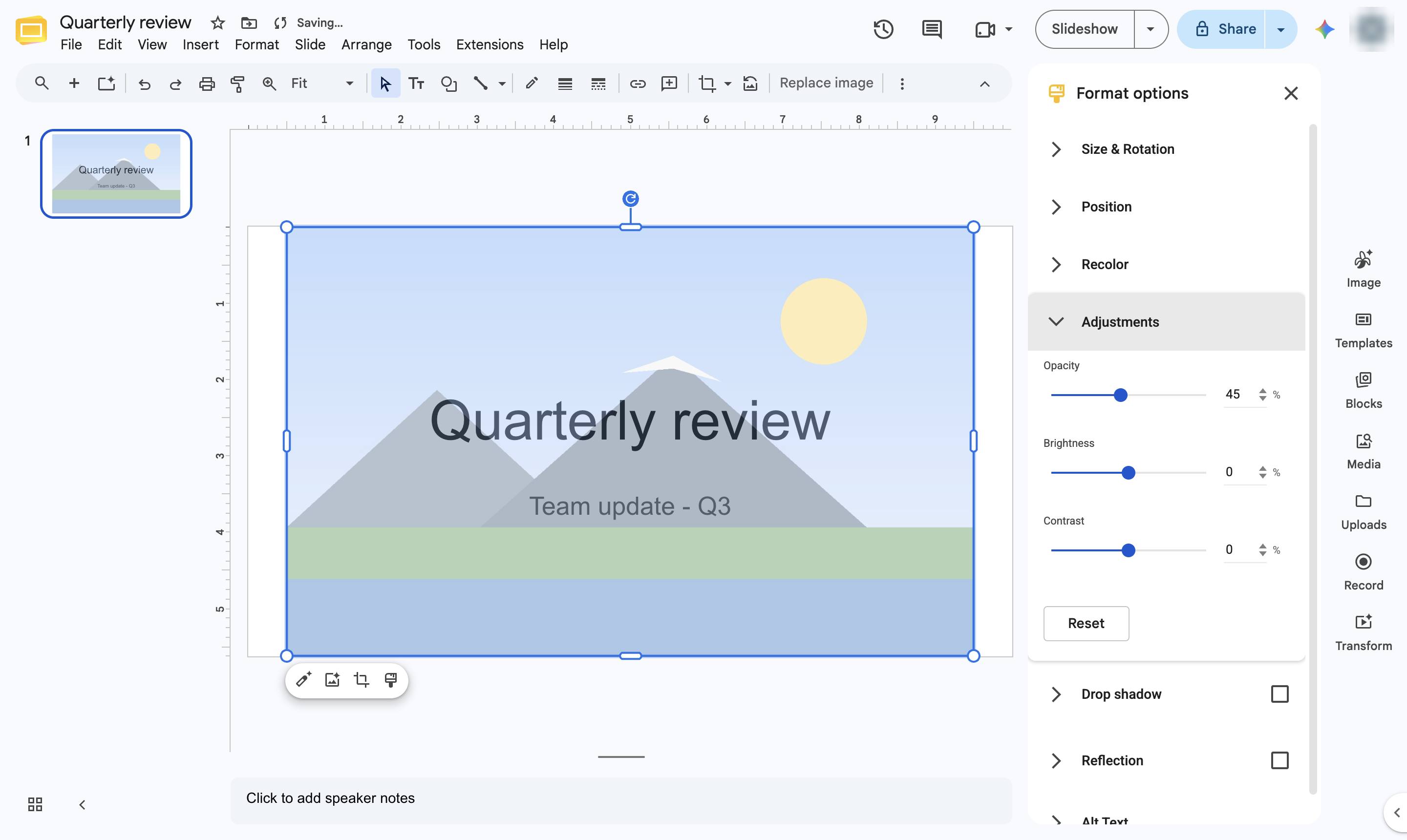Click the Share button

(x=1222, y=29)
